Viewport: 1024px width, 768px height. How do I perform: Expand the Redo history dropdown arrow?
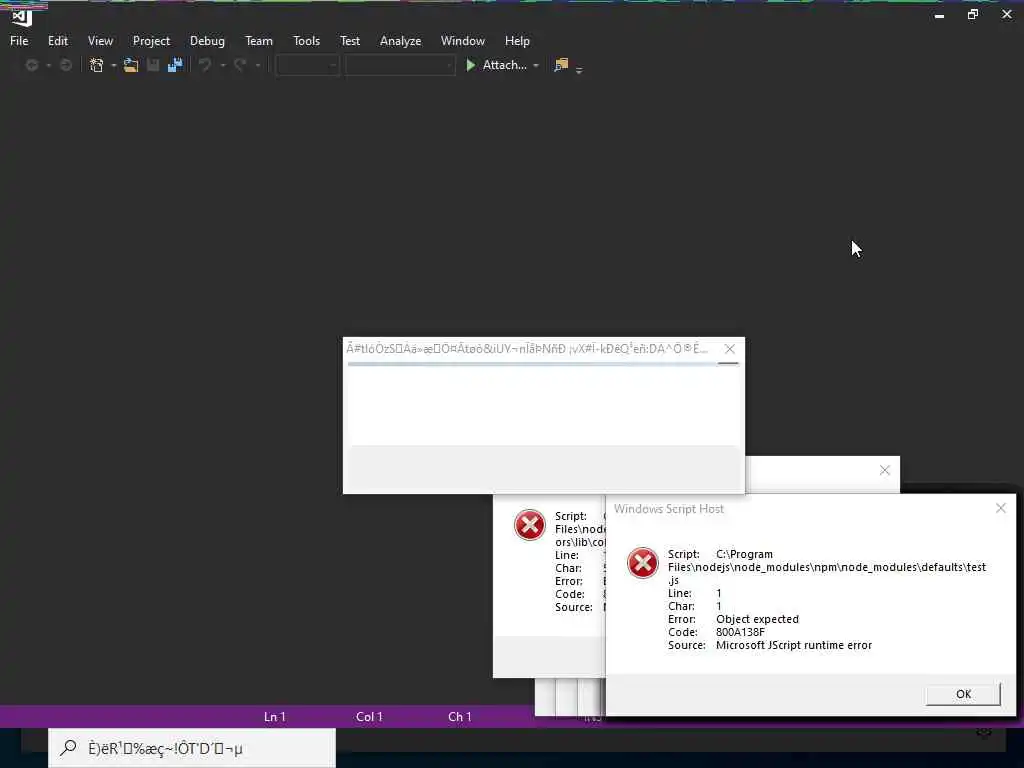[257, 65]
